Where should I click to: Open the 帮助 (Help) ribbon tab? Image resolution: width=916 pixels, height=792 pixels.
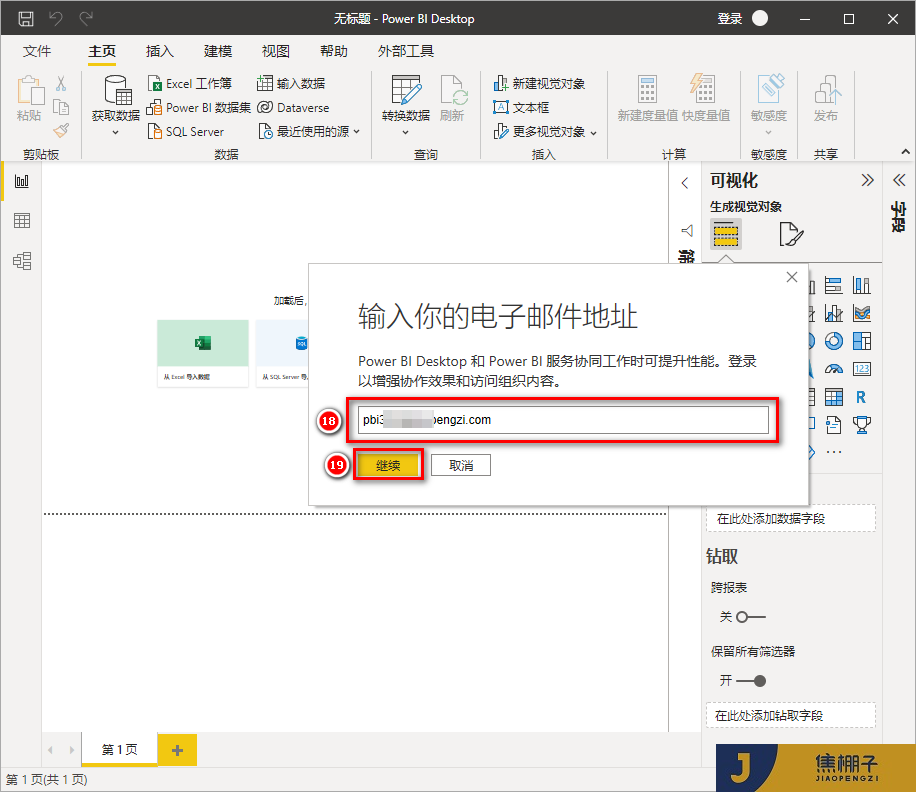334,51
